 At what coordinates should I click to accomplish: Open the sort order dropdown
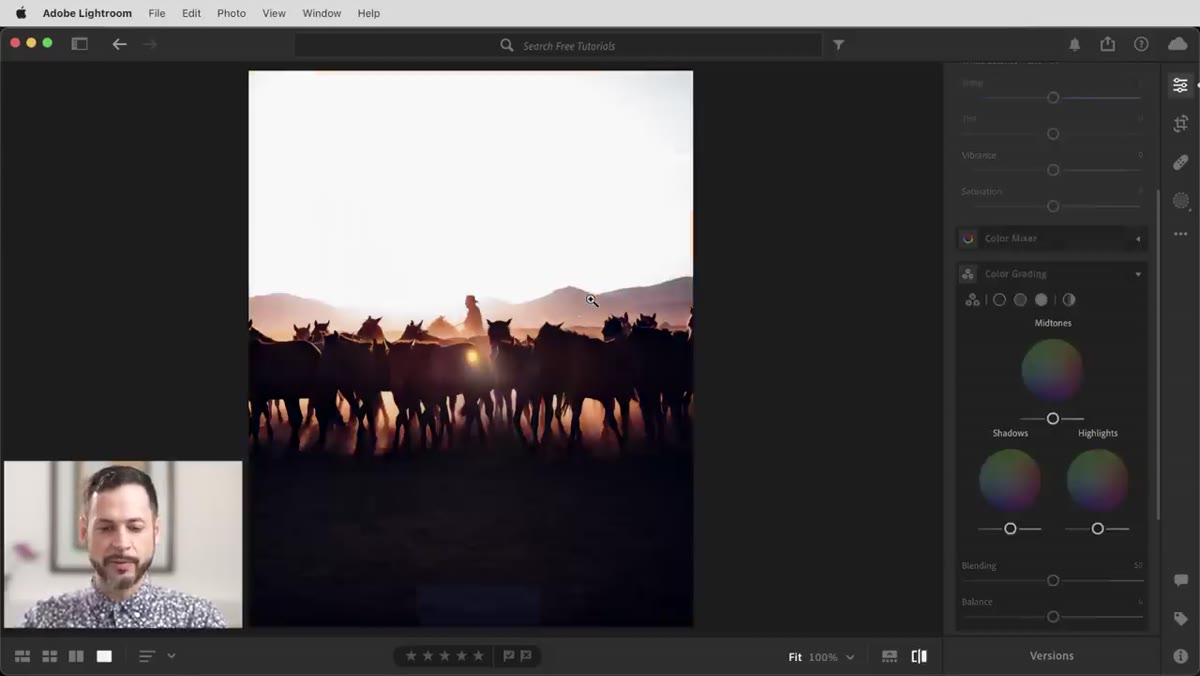(157, 656)
